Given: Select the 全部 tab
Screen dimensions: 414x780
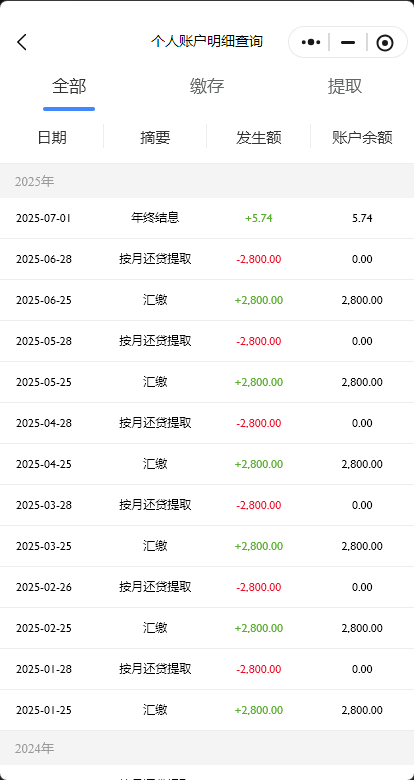Looking at the screenshot, I should [x=69, y=86].
